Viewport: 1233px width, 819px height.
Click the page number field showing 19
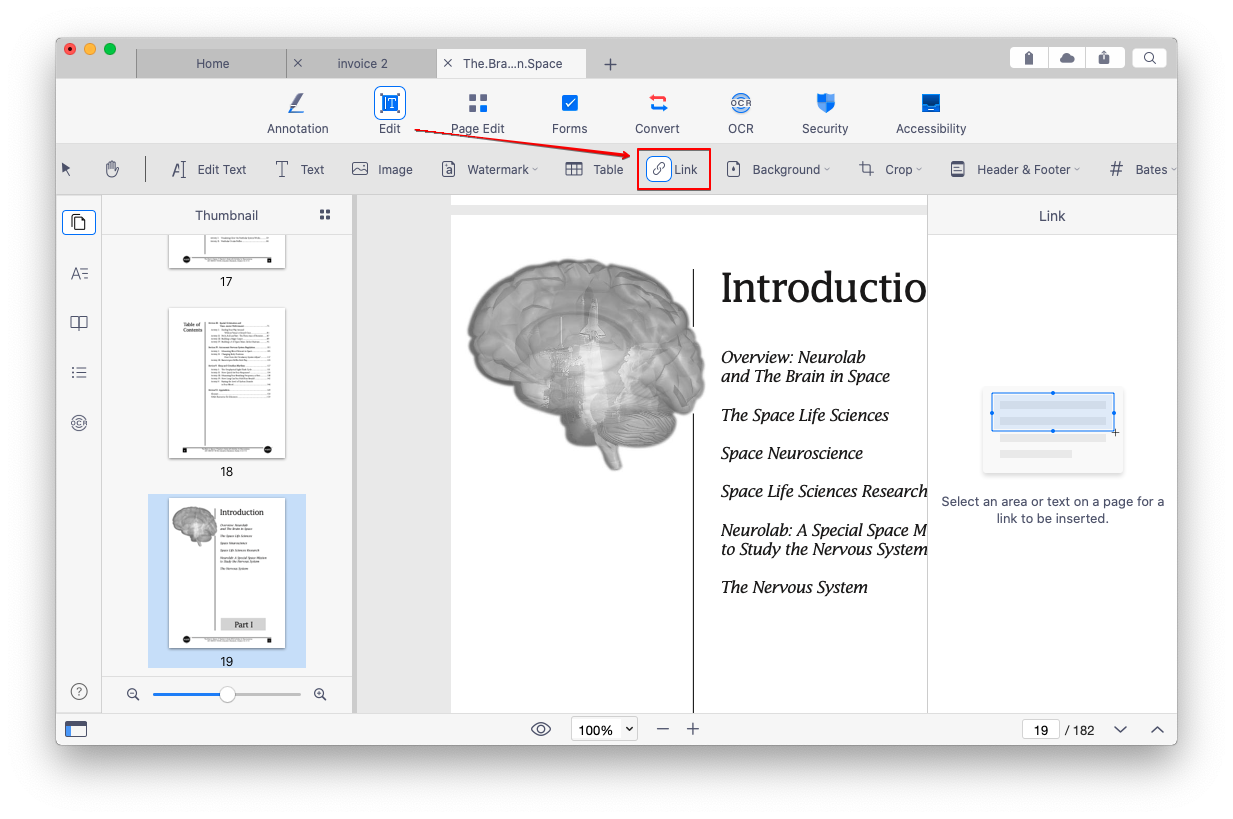pyautogui.click(x=1041, y=730)
